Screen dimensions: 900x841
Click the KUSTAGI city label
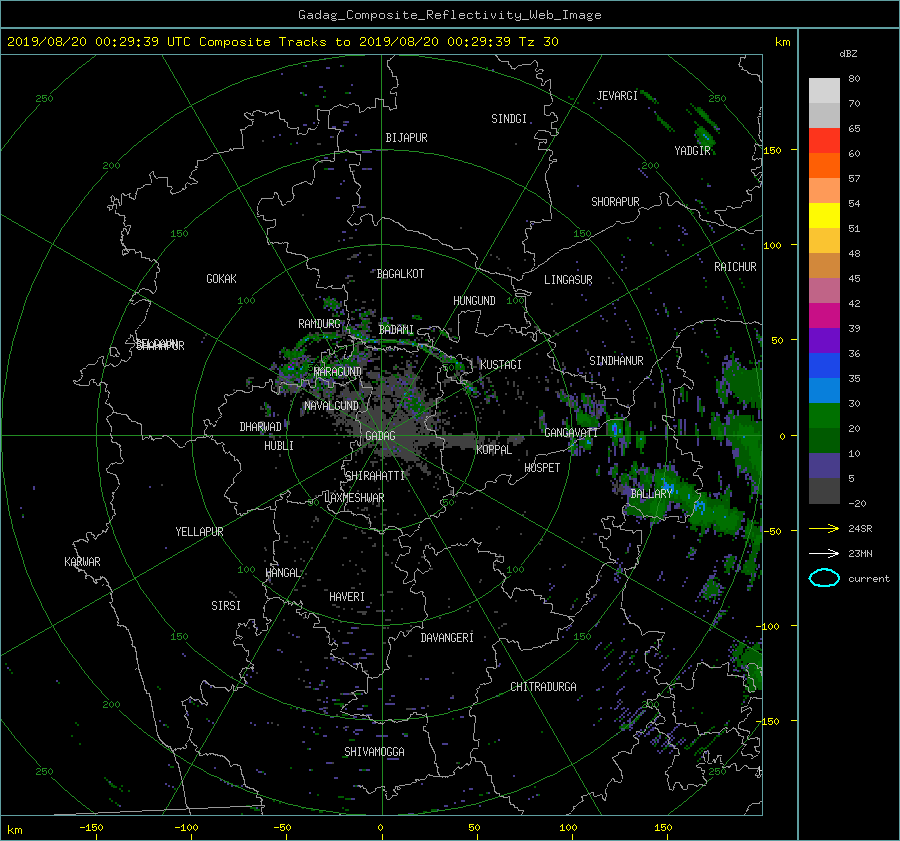pyautogui.click(x=501, y=365)
